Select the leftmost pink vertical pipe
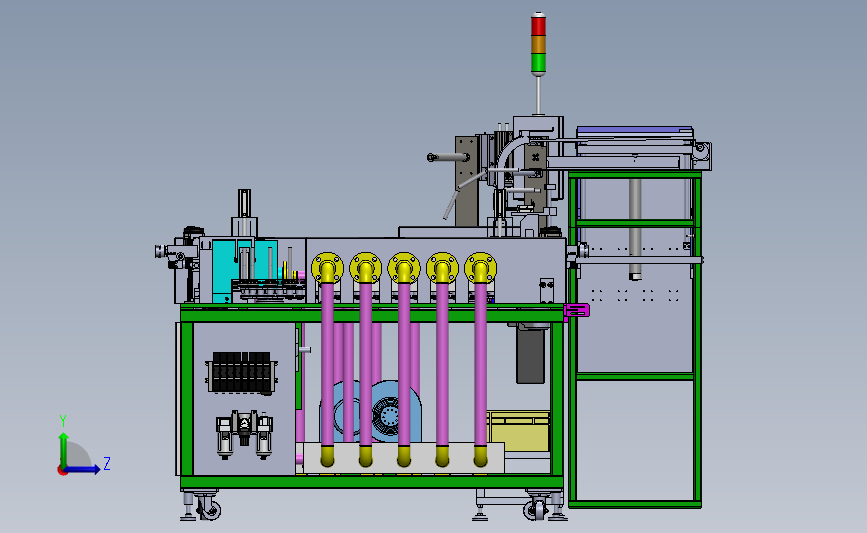Screen dimensions: 867x533 click(x=327, y=364)
